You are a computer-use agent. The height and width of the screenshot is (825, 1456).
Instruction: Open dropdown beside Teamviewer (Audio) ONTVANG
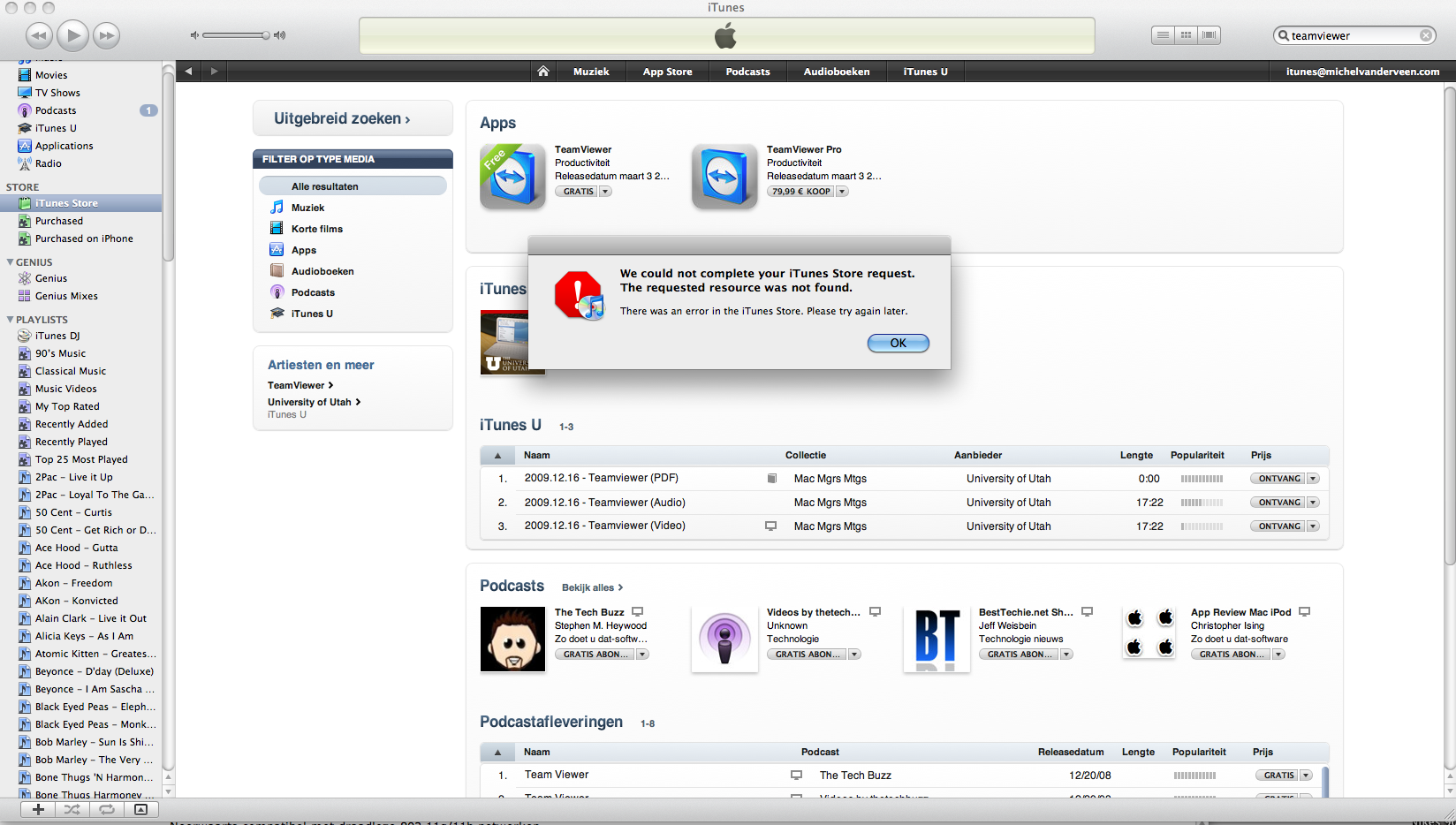click(1313, 503)
